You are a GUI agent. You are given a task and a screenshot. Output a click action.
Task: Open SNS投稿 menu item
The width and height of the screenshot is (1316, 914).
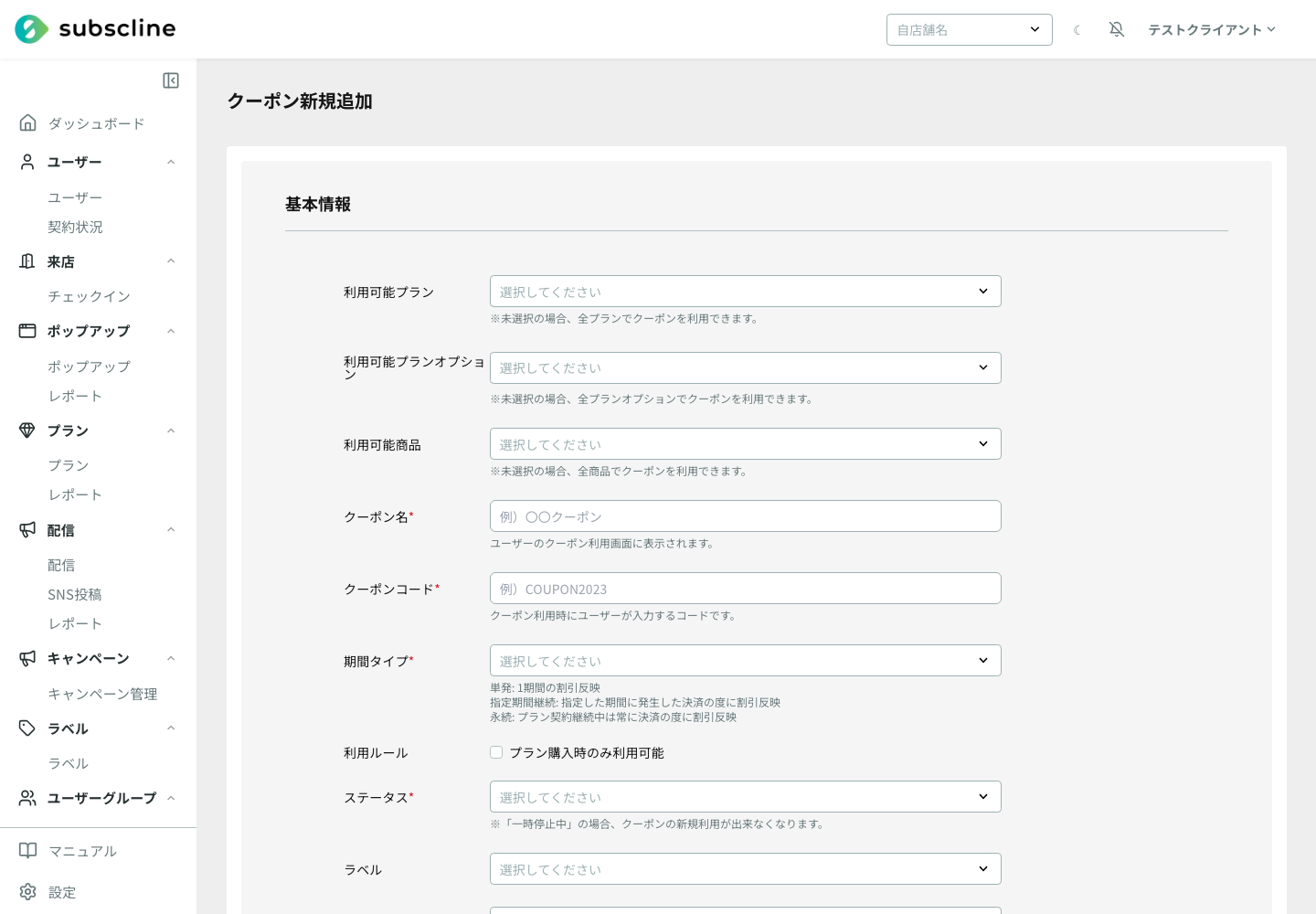tap(75, 594)
